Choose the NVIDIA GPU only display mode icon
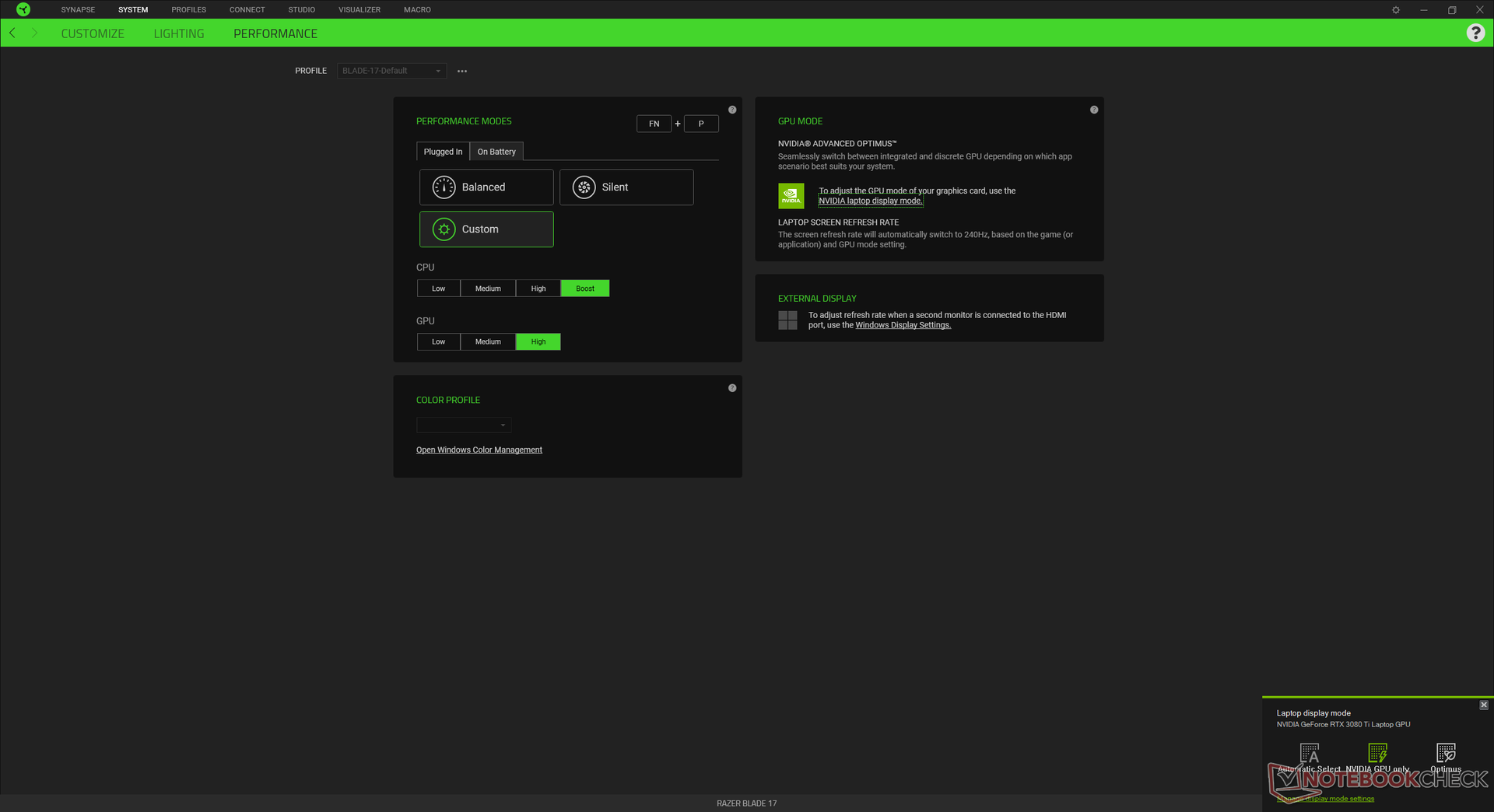The width and height of the screenshot is (1494, 812). (x=1378, y=753)
